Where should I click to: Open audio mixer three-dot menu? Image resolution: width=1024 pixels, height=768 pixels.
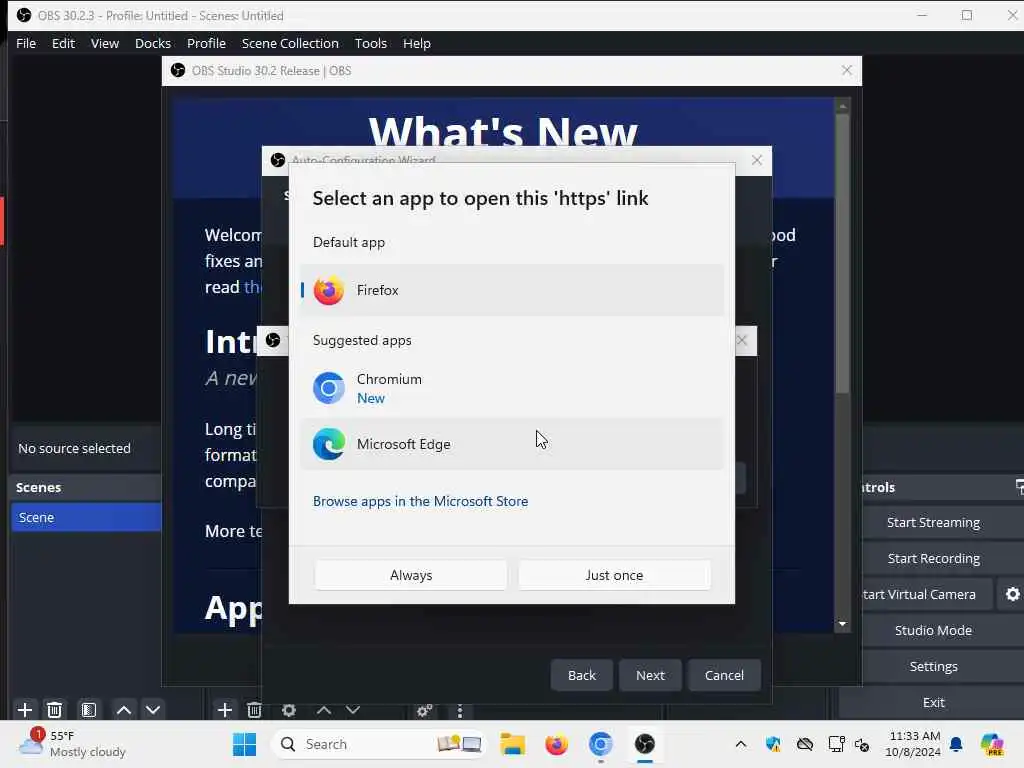pos(460,711)
